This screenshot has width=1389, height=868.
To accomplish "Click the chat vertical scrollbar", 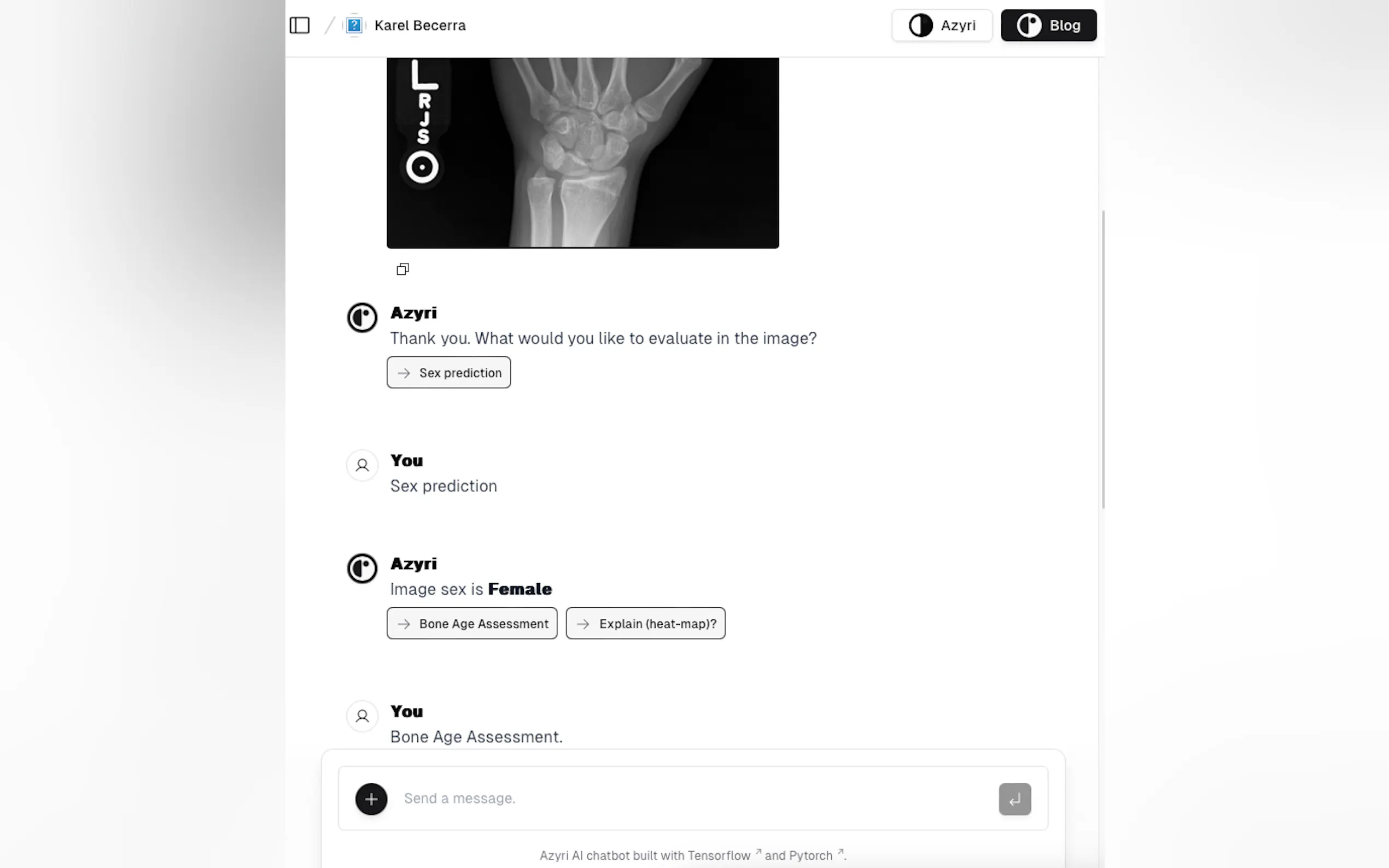I will tap(1102, 359).
